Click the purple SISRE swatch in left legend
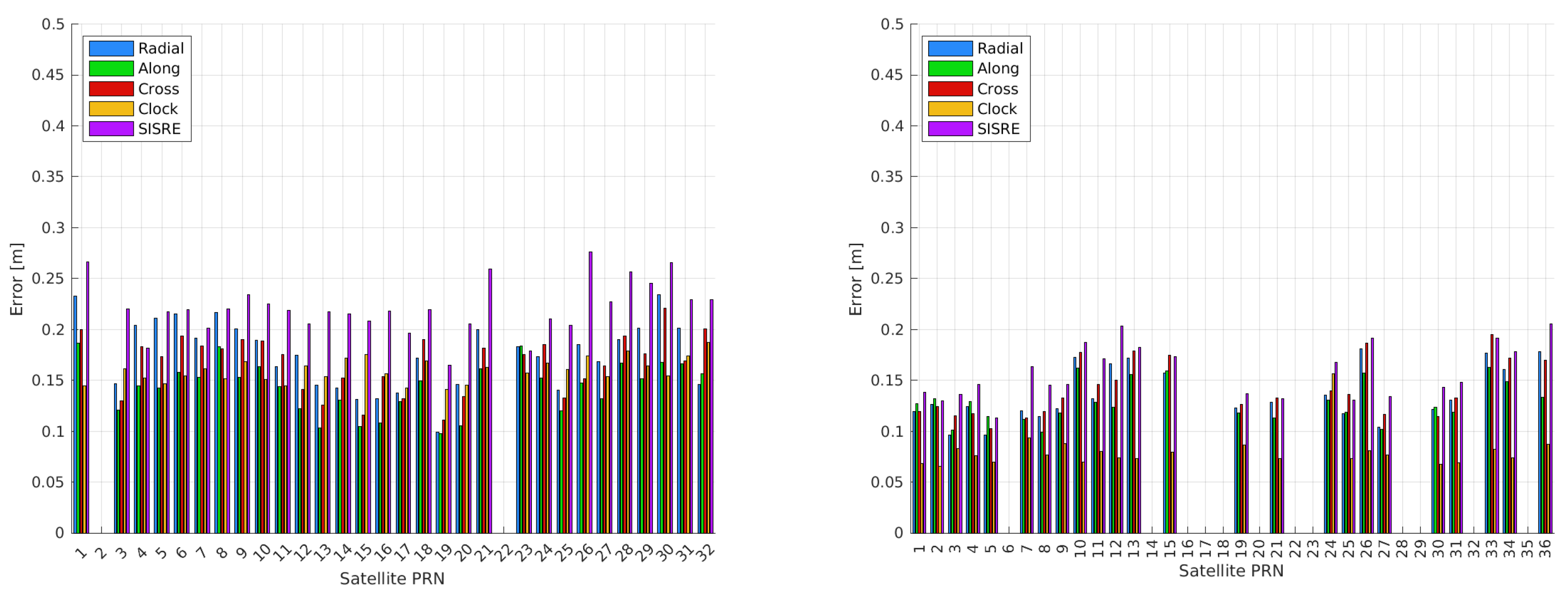Screen dimensions: 1568x596 click(x=111, y=129)
